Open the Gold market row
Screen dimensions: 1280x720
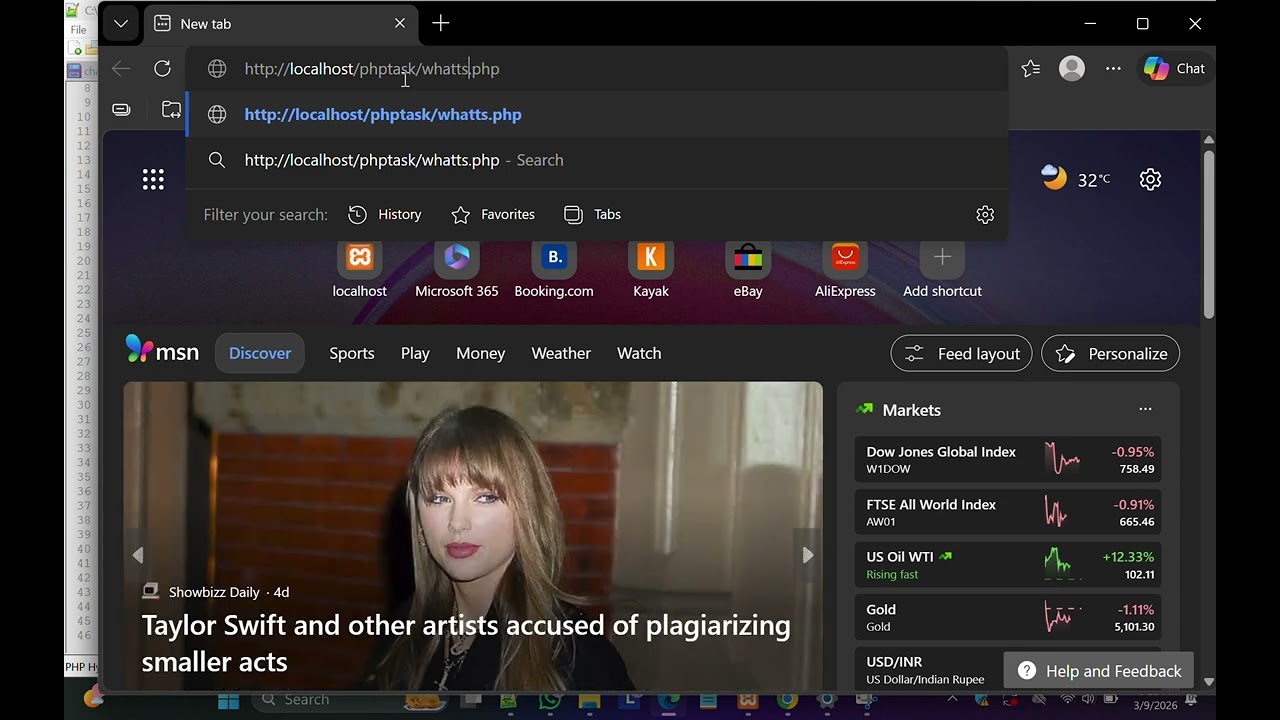tap(1008, 617)
